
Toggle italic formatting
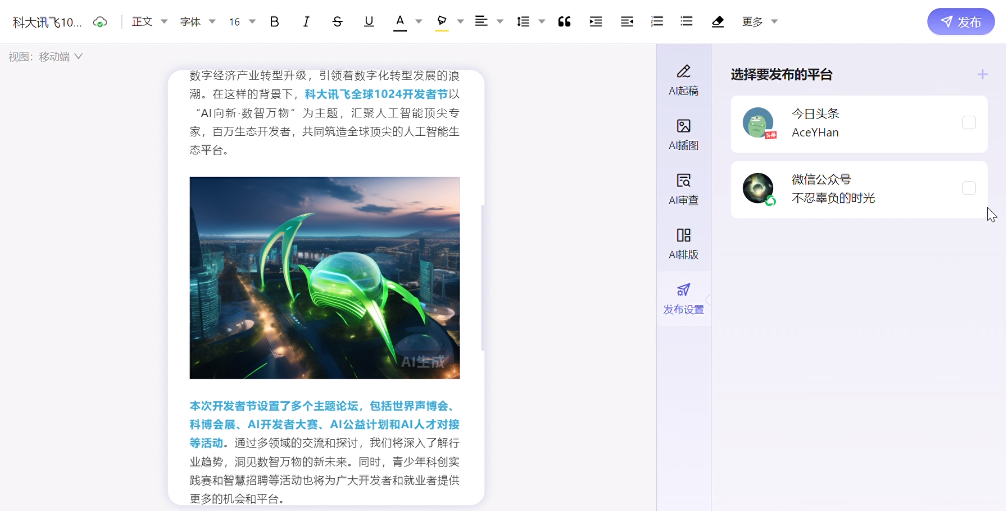pyautogui.click(x=306, y=22)
